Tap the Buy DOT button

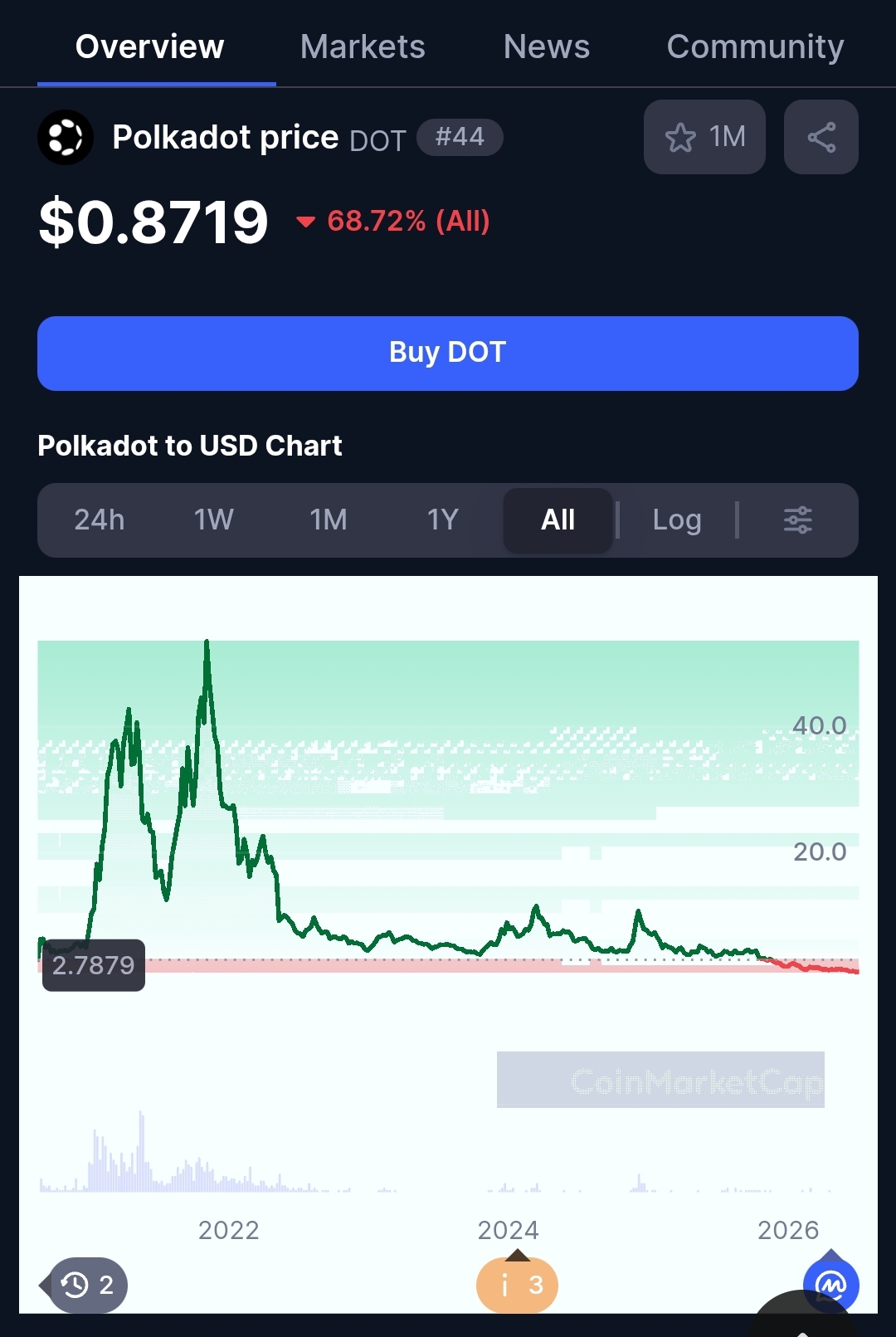pos(448,354)
